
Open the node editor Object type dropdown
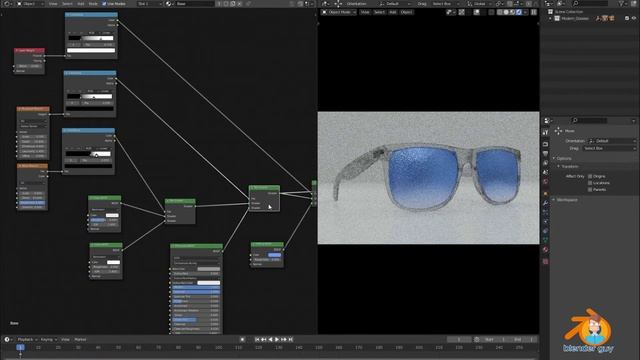tap(31, 4)
